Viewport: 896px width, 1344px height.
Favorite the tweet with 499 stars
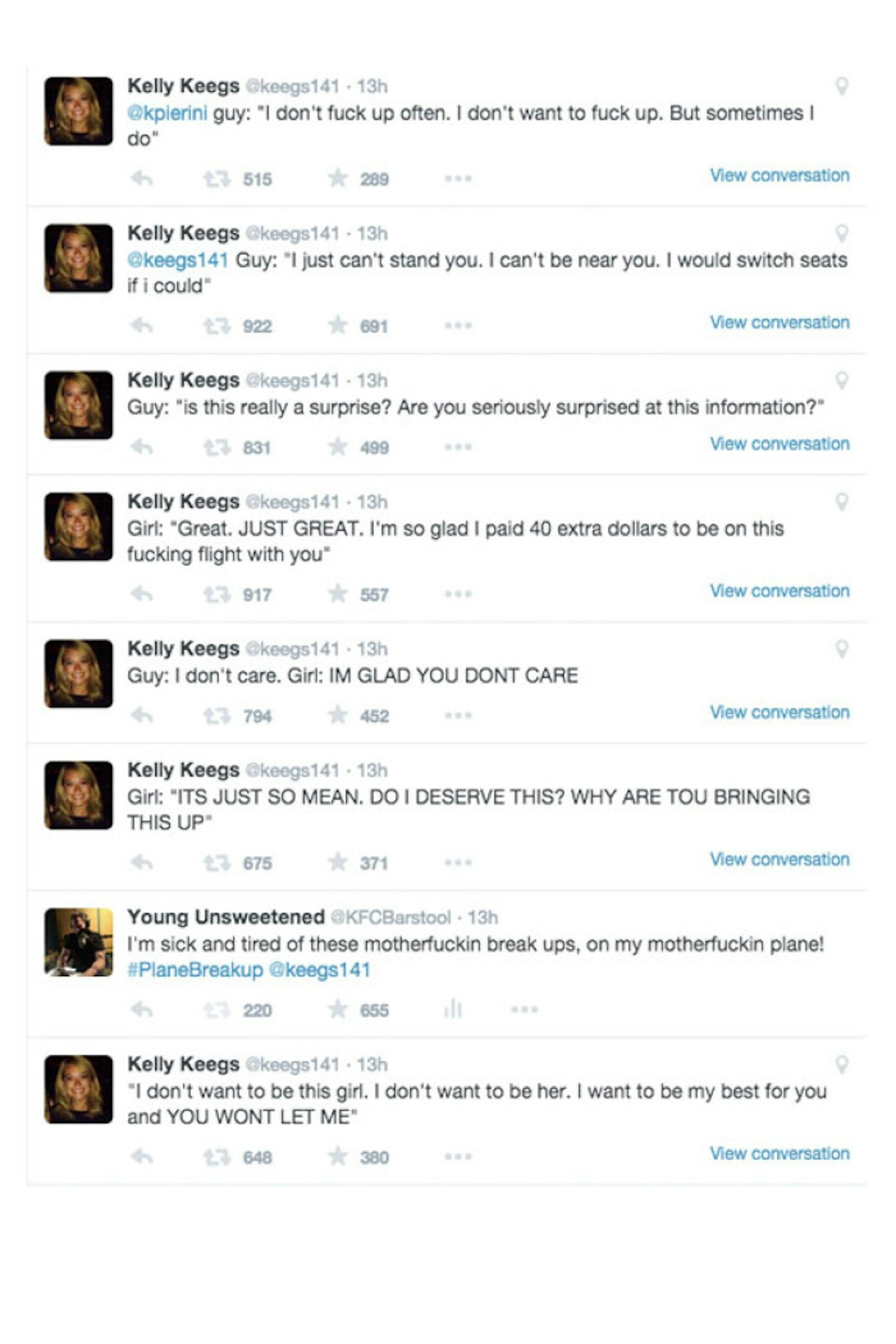(x=337, y=447)
